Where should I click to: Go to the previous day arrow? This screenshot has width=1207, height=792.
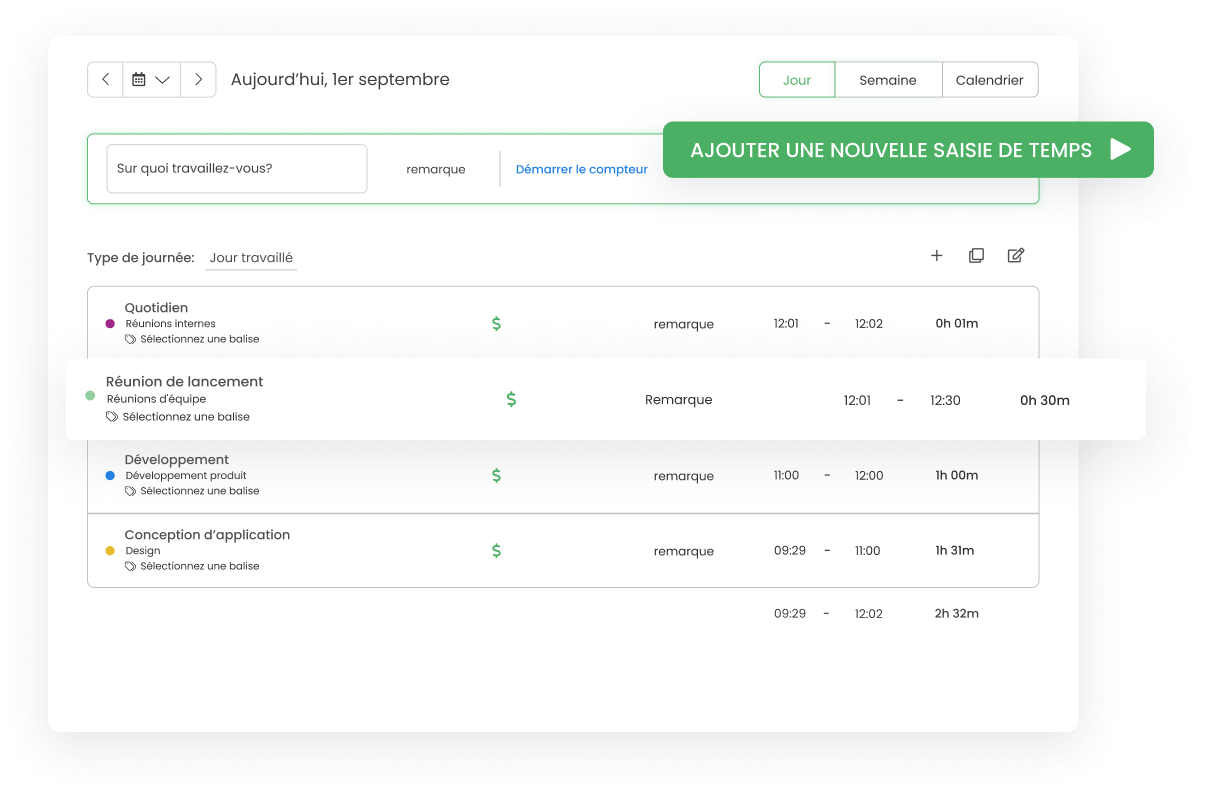[x=106, y=80]
